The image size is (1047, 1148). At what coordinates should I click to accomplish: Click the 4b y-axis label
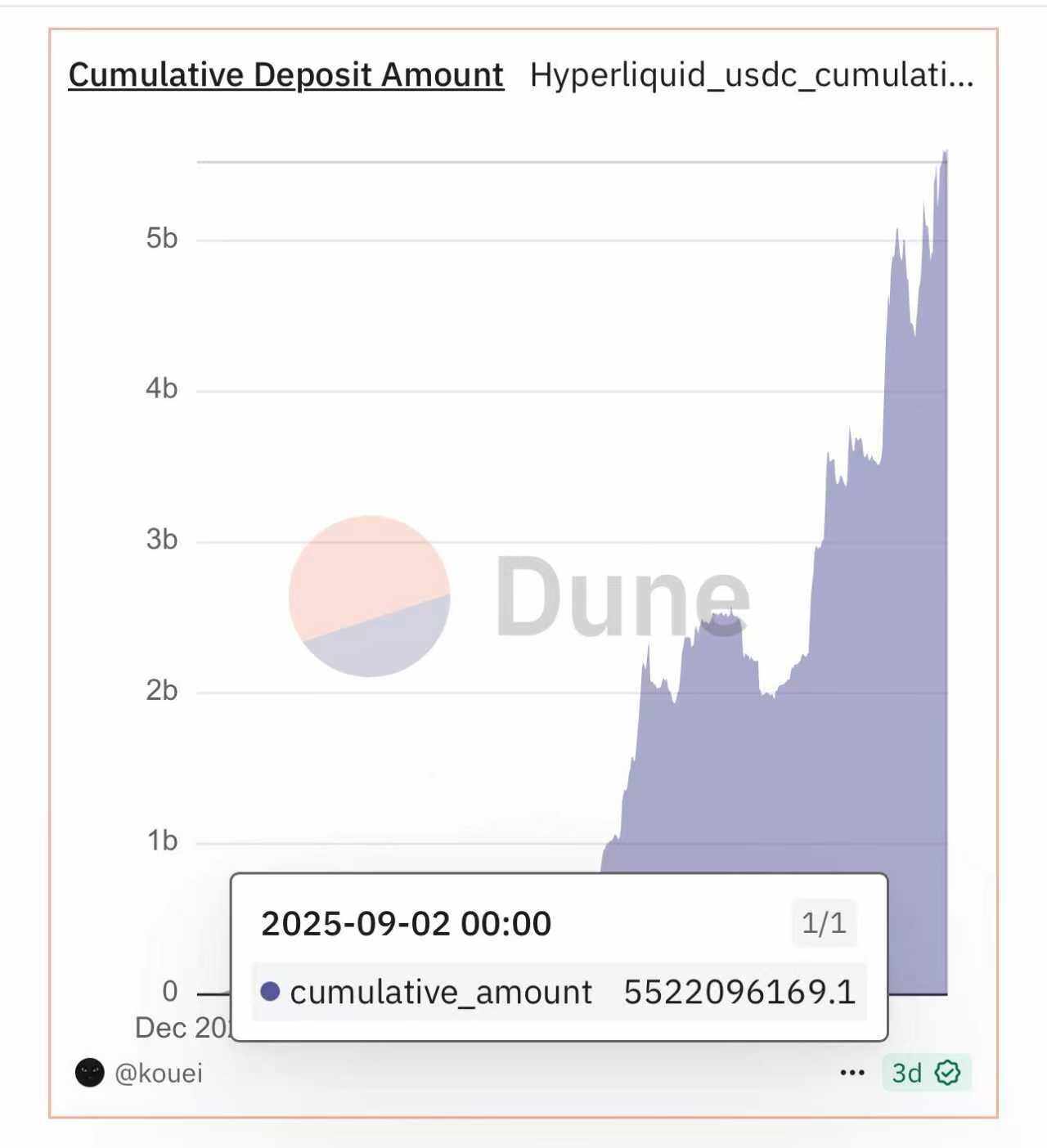pos(162,388)
